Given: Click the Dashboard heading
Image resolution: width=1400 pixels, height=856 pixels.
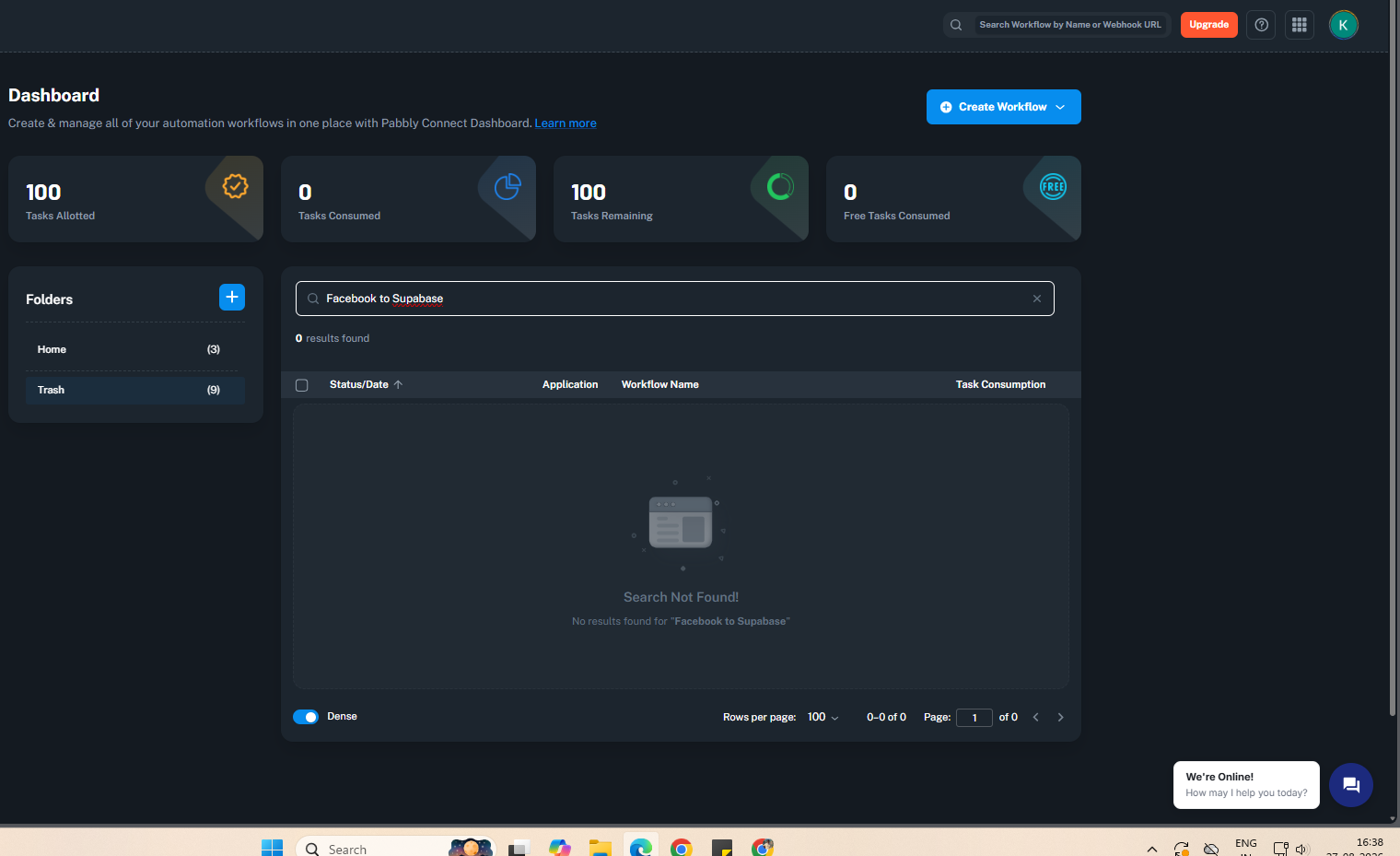Looking at the screenshot, I should click(53, 95).
